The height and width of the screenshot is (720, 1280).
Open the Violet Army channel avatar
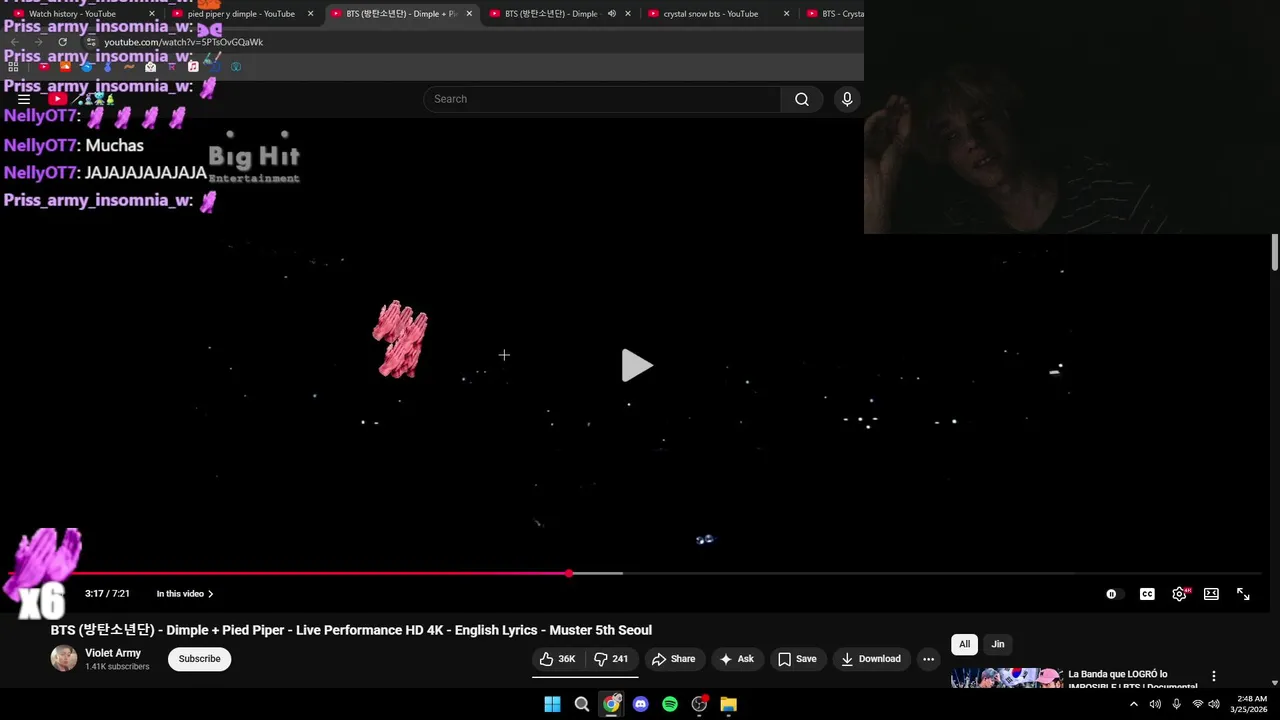[64, 659]
